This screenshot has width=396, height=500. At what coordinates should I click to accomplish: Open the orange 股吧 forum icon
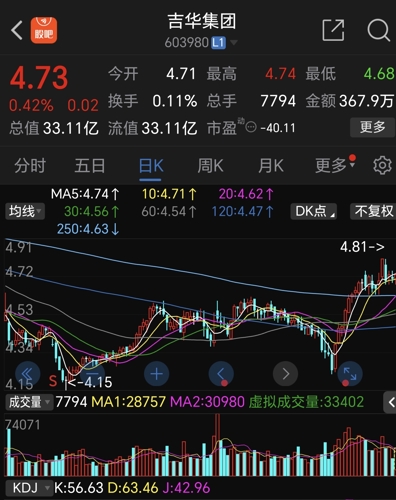tap(44, 30)
